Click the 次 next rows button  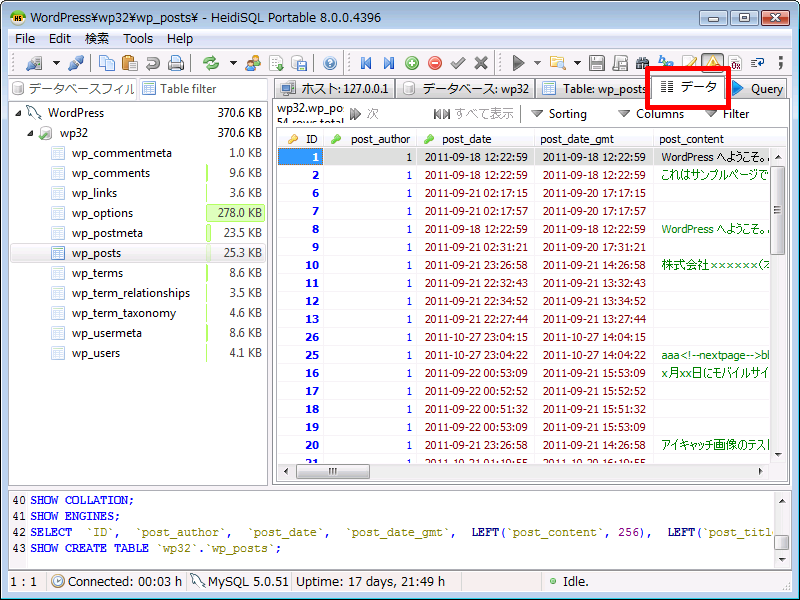coord(364,114)
